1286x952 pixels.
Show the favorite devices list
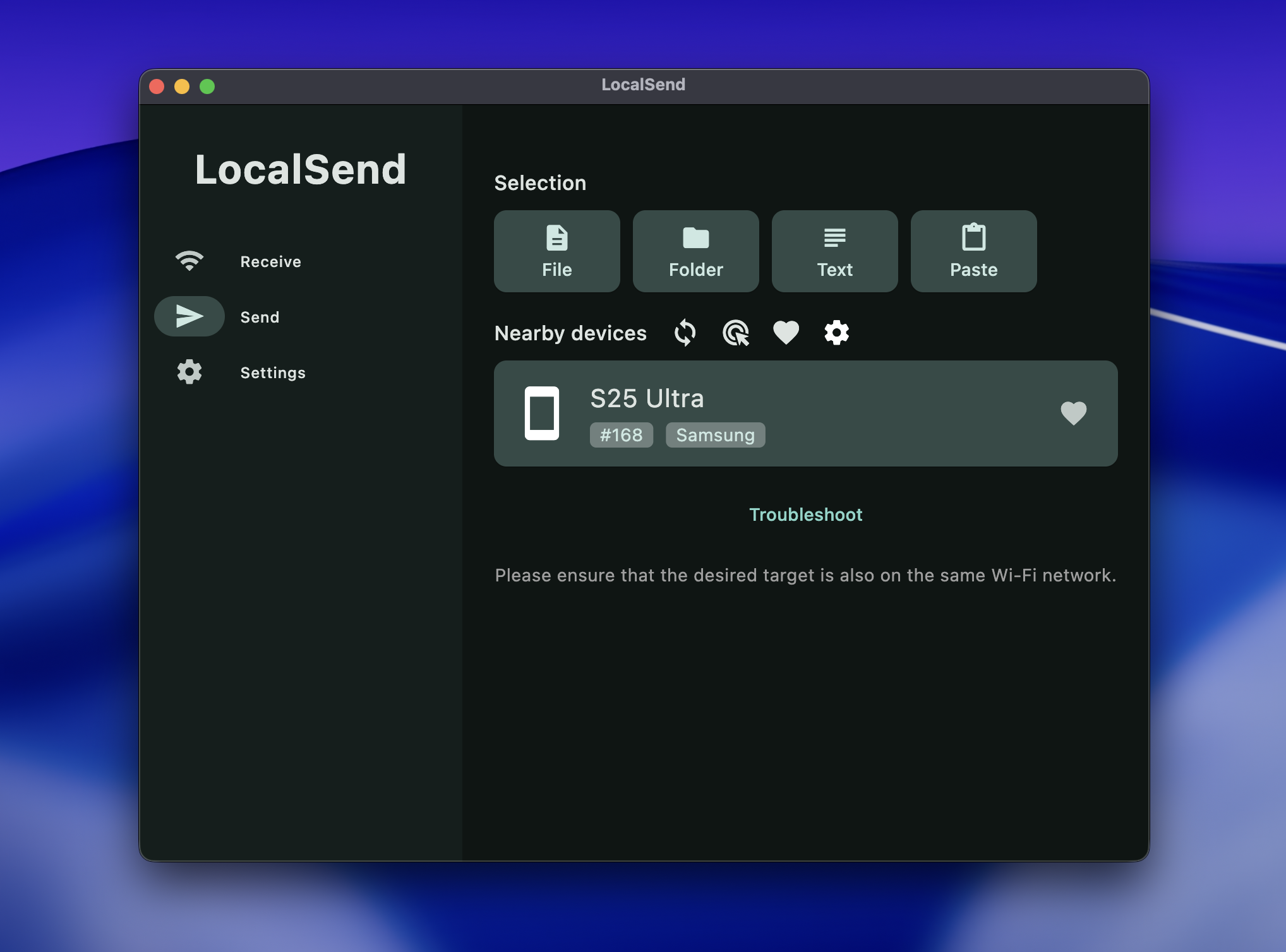click(786, 333)
